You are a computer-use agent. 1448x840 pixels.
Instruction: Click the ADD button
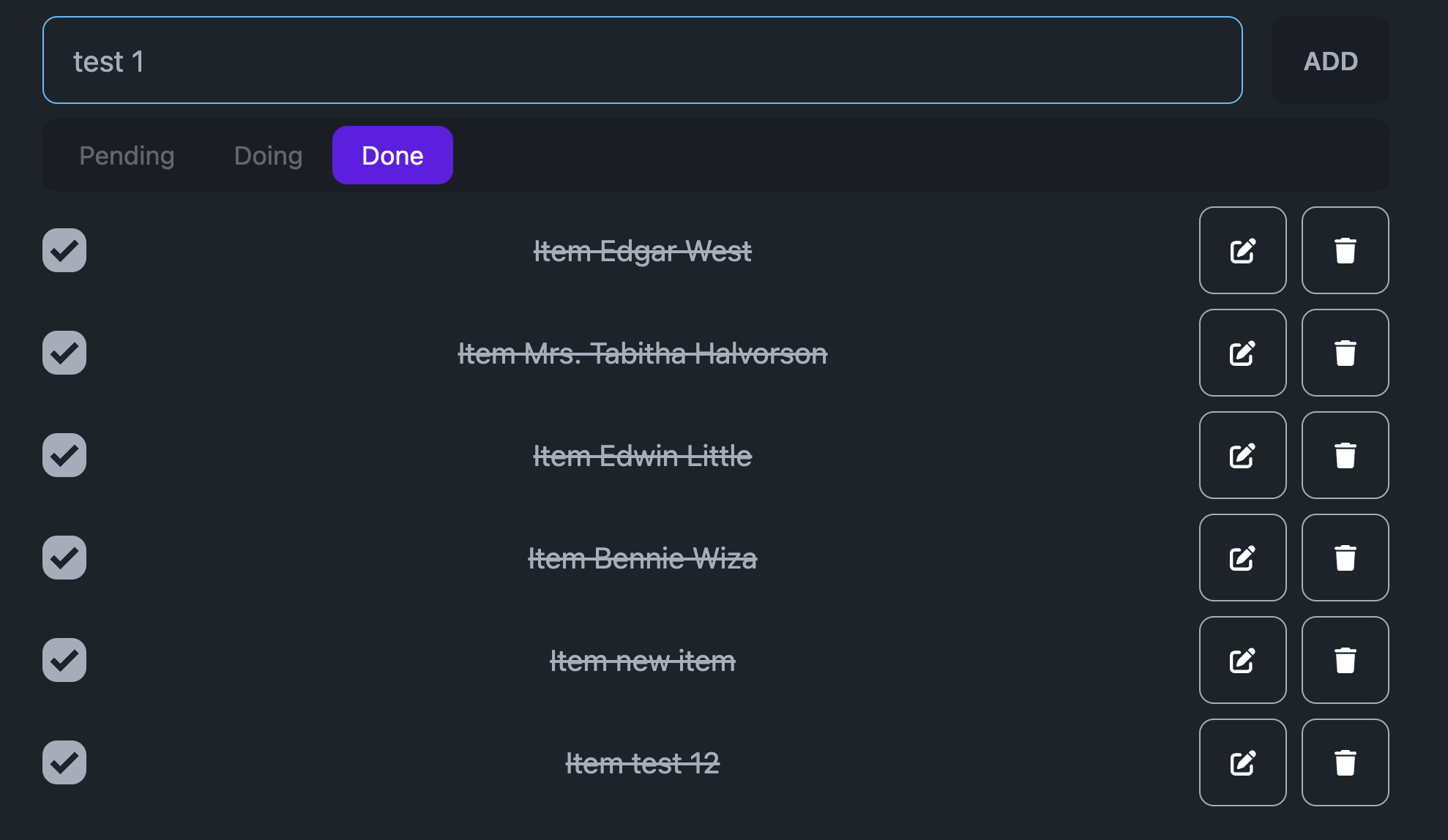point(1330,60)
